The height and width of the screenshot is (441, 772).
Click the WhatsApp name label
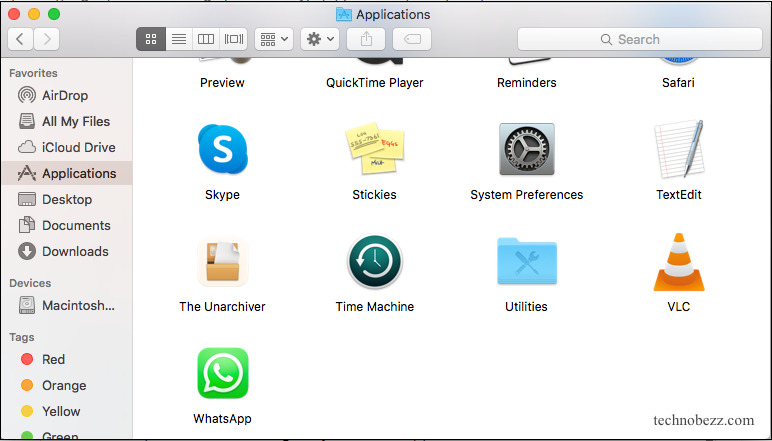point(222,418)
